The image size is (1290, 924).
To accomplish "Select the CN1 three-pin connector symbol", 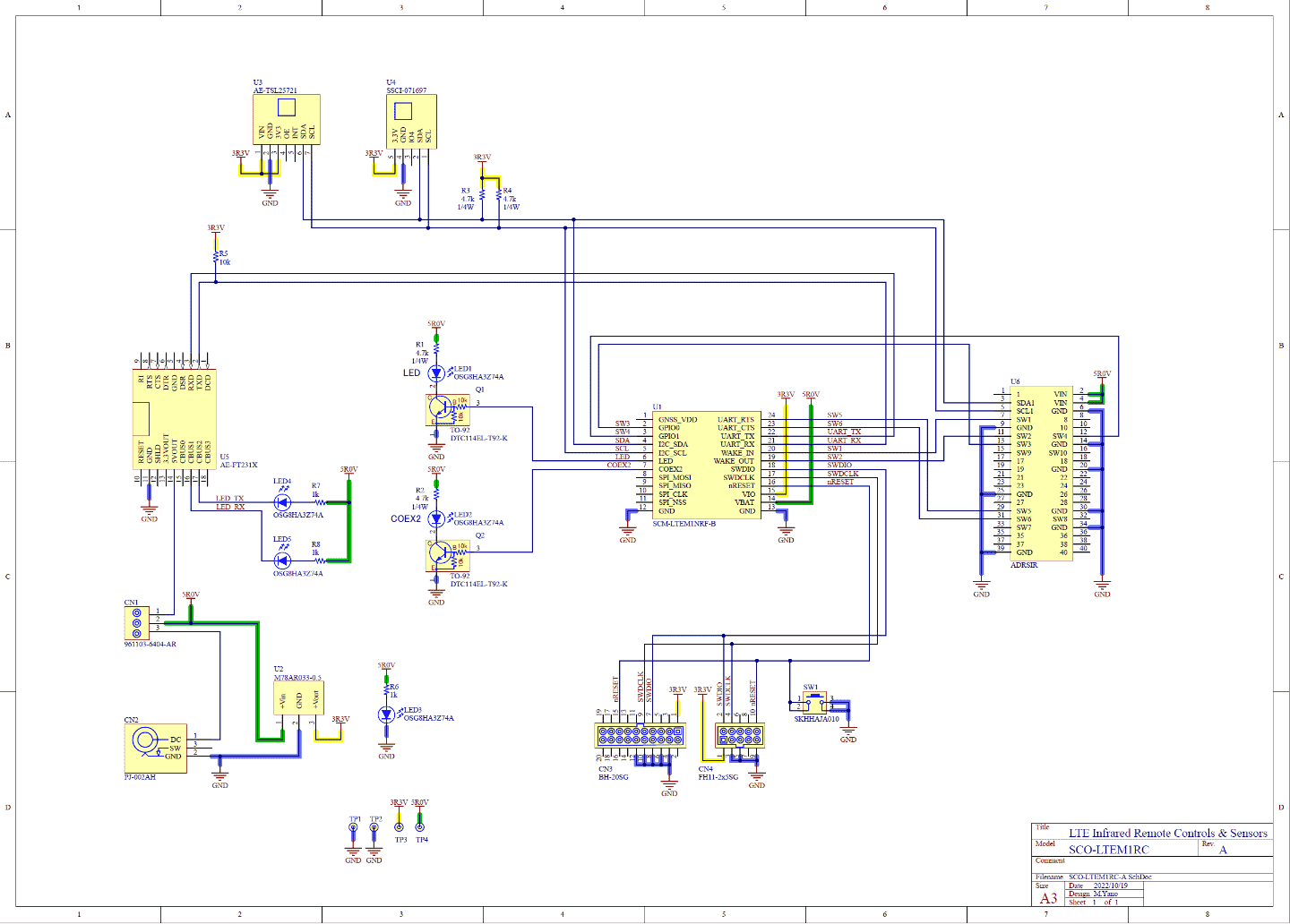I will pyautogui.click(x=136, y=621).
